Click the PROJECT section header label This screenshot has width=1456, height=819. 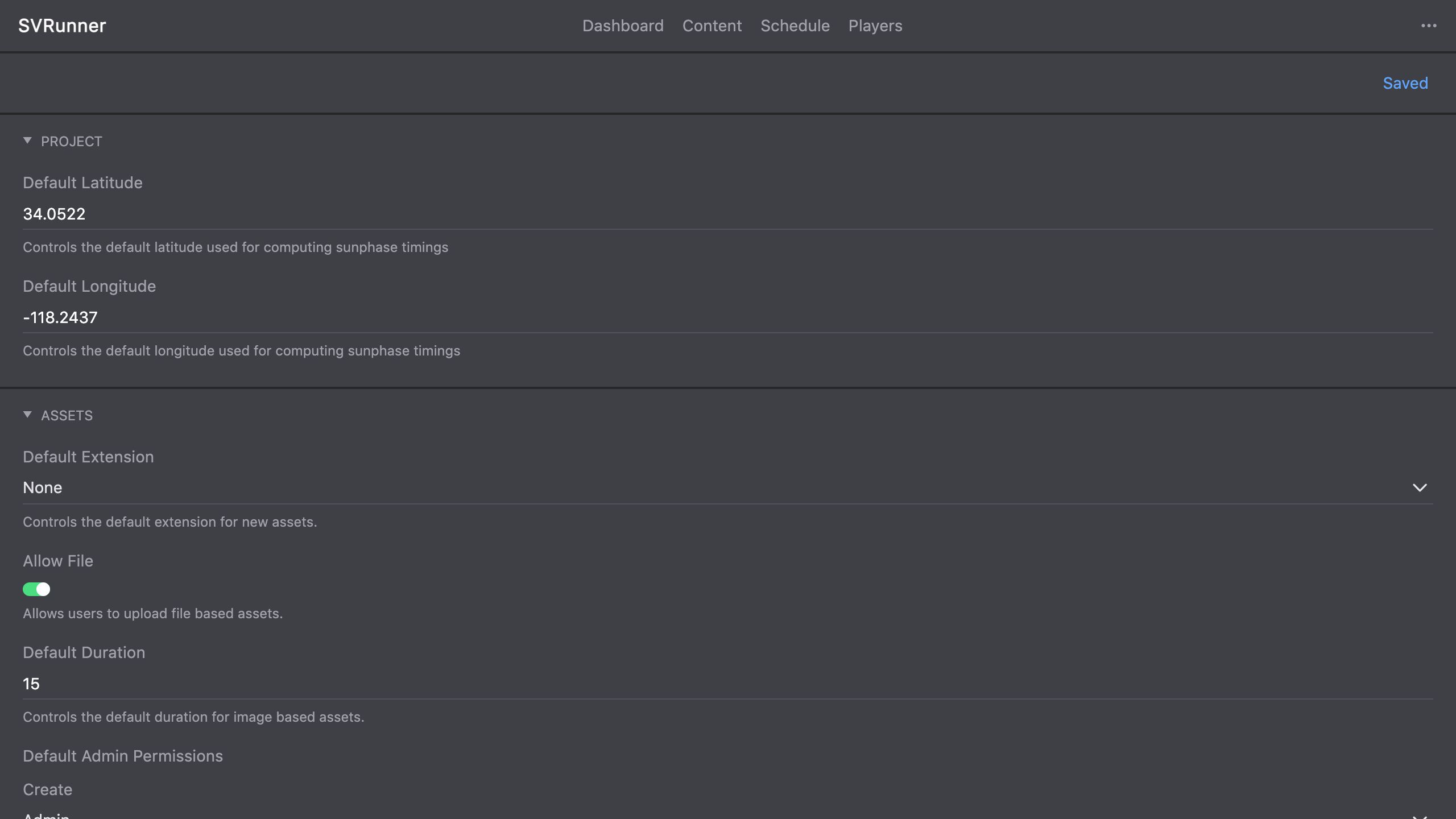72,142
